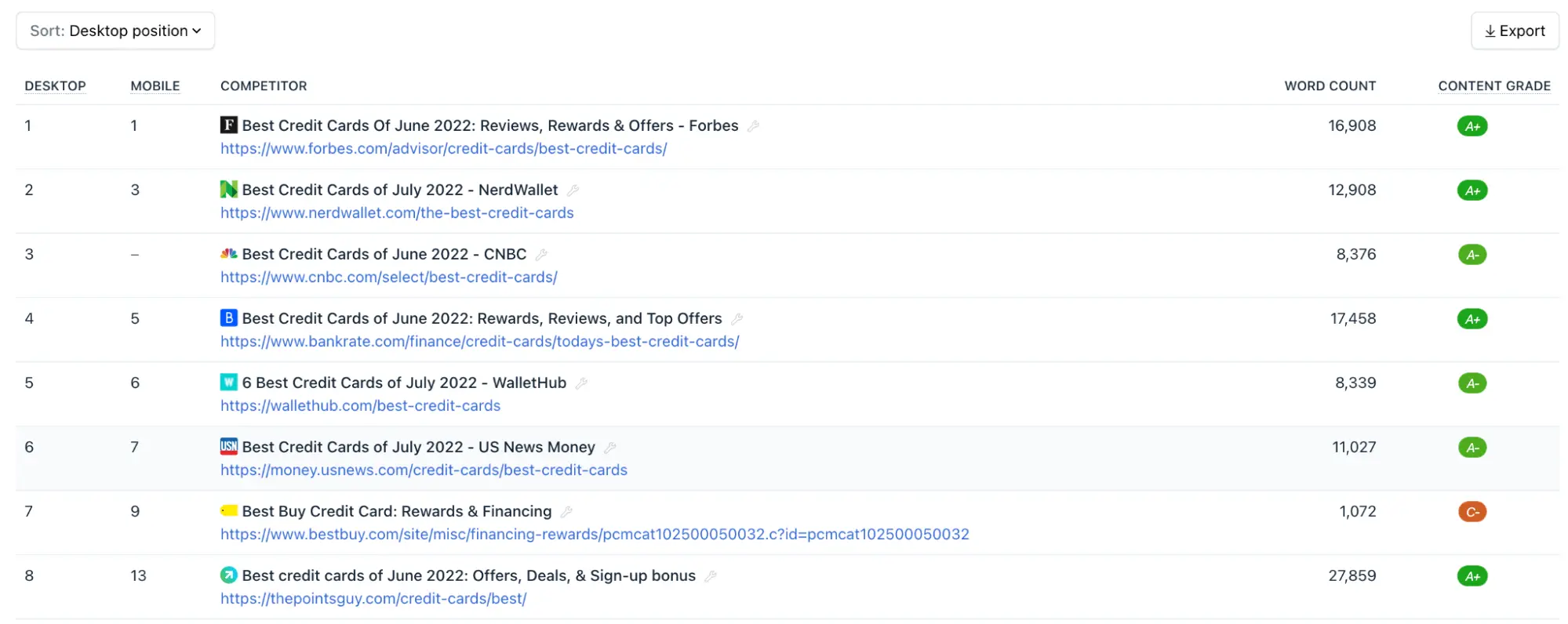The width and height of the screenshot is (1568, 624).
Task: Click the Best Buy favicon icon
Action: [x=229, y=510]
